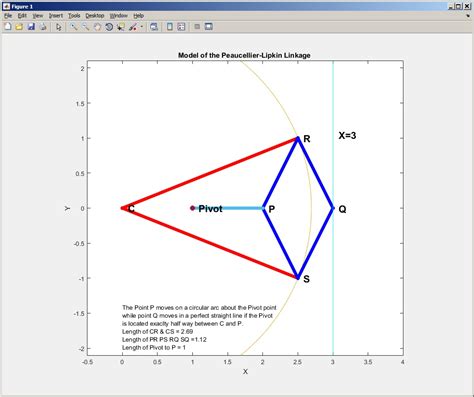The image size is (474, 397).
Task: Click the 'Length of Pivot to P = 1' text
Action: click(154, 347)
